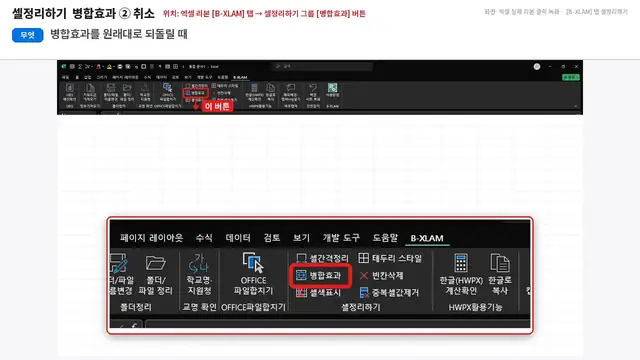Click the red 위치 location text in the header
Viewport: 640px width, 360px height.
click(x=264, y=13)
